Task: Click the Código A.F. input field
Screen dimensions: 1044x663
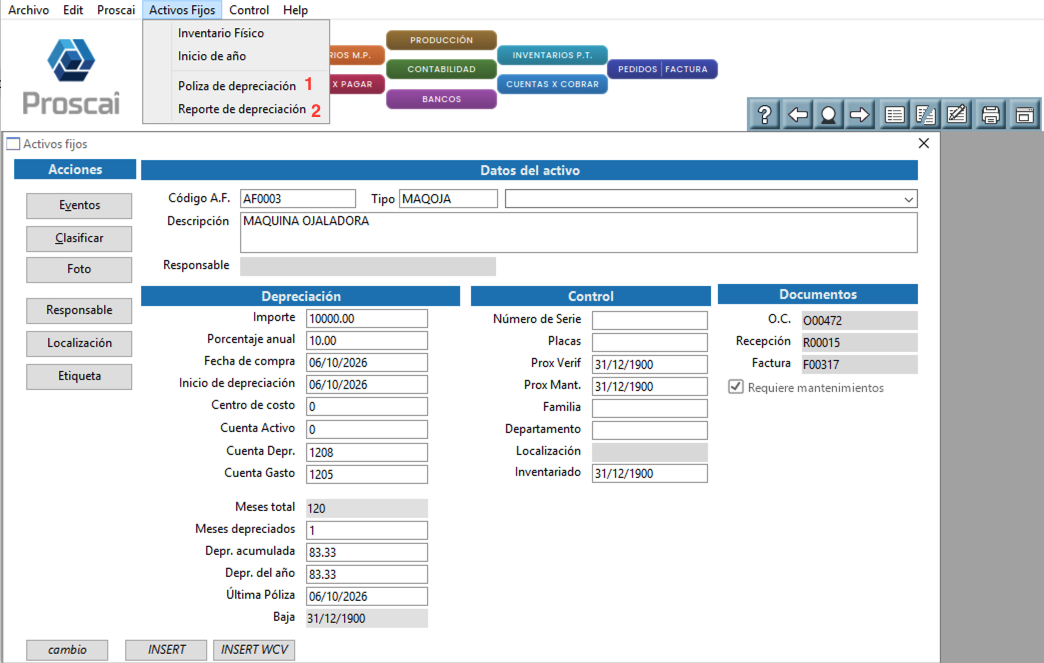Action: [298, 199]
